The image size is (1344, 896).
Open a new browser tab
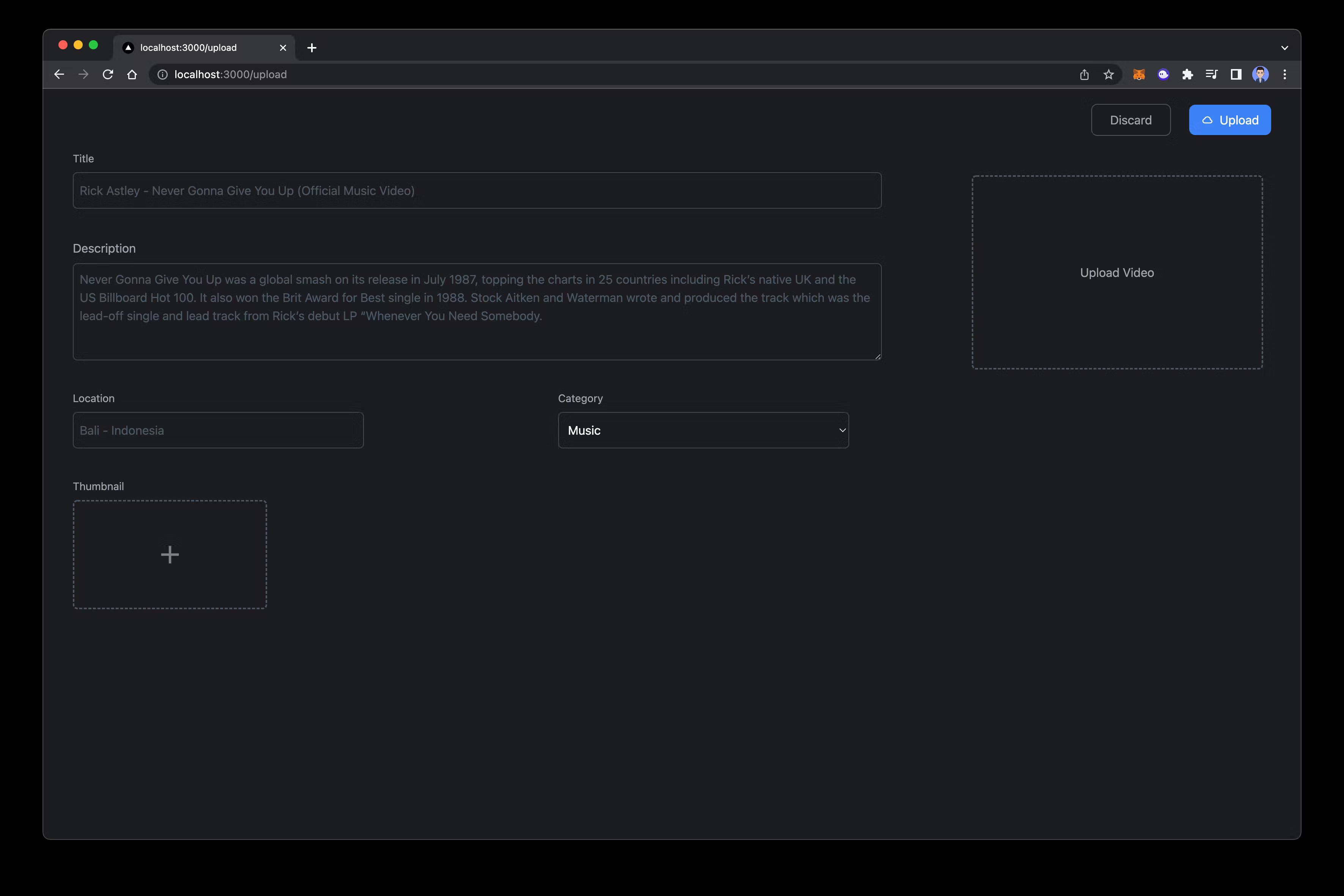click(312, 47)
